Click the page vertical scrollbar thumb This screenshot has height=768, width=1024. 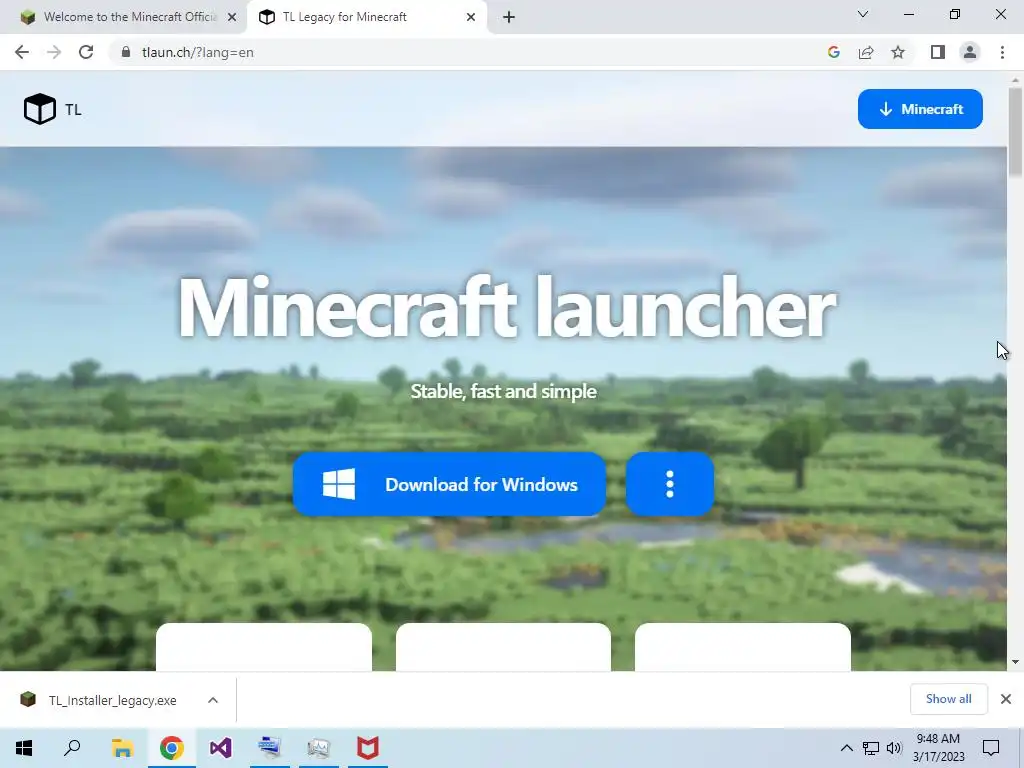[x=1015, y=132]
